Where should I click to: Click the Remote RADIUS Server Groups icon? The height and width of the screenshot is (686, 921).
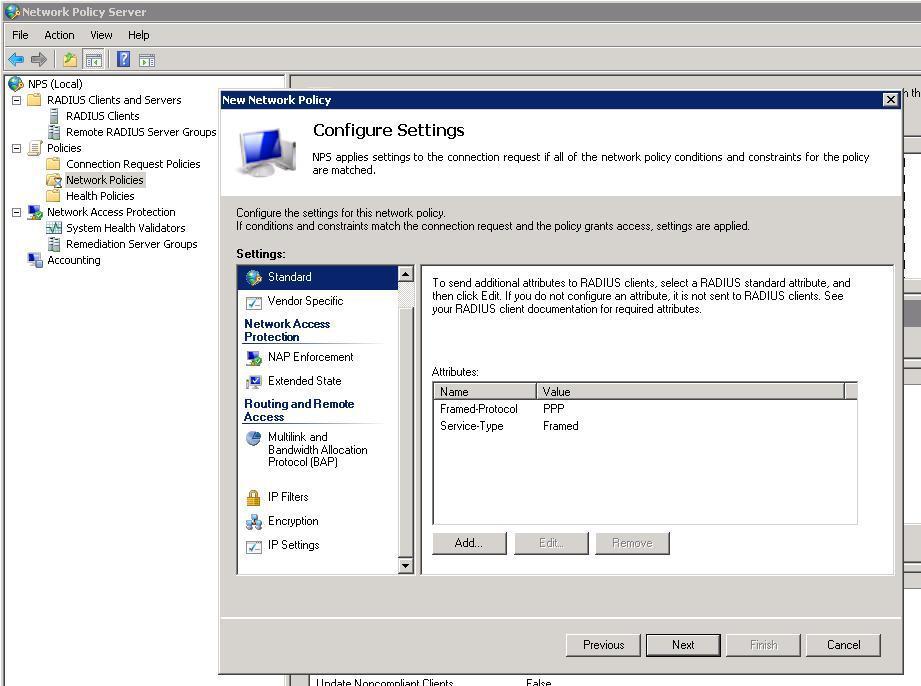[x=54, y=132]
